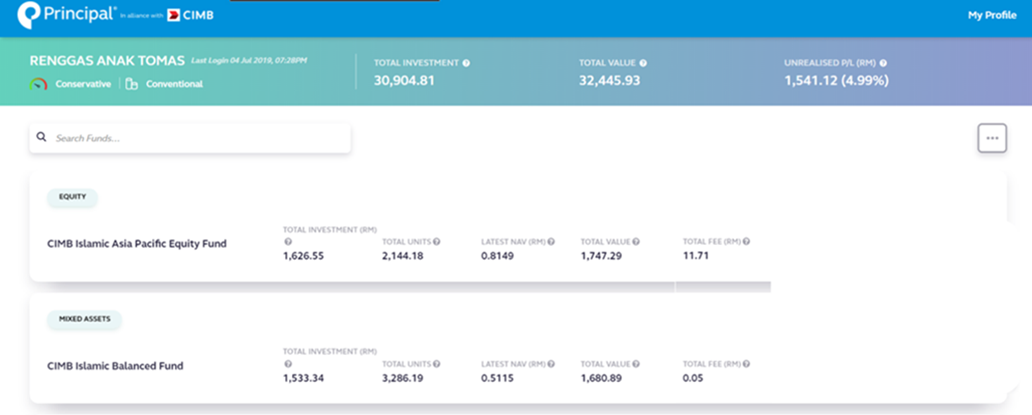Click the search magnifier icon
This screenshot has width=1032, height=415.
[x=41, y=137]
